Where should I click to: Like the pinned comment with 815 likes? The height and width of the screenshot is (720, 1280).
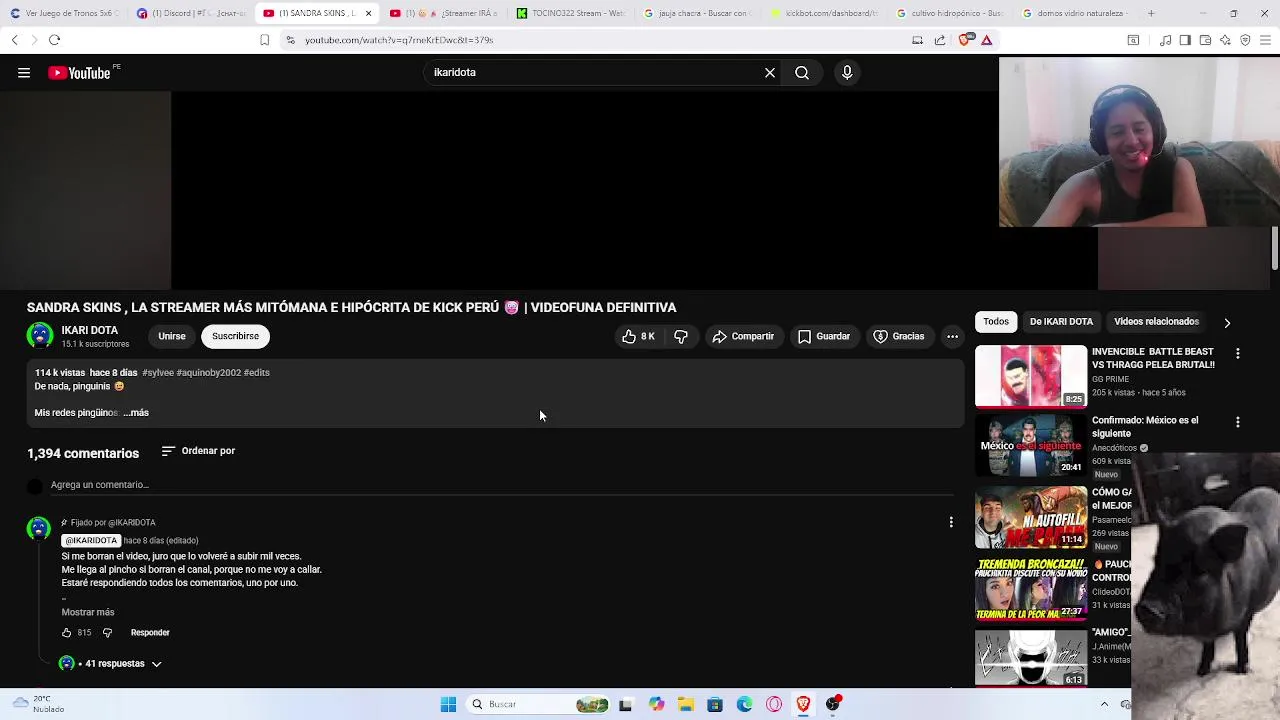[67, 633]
